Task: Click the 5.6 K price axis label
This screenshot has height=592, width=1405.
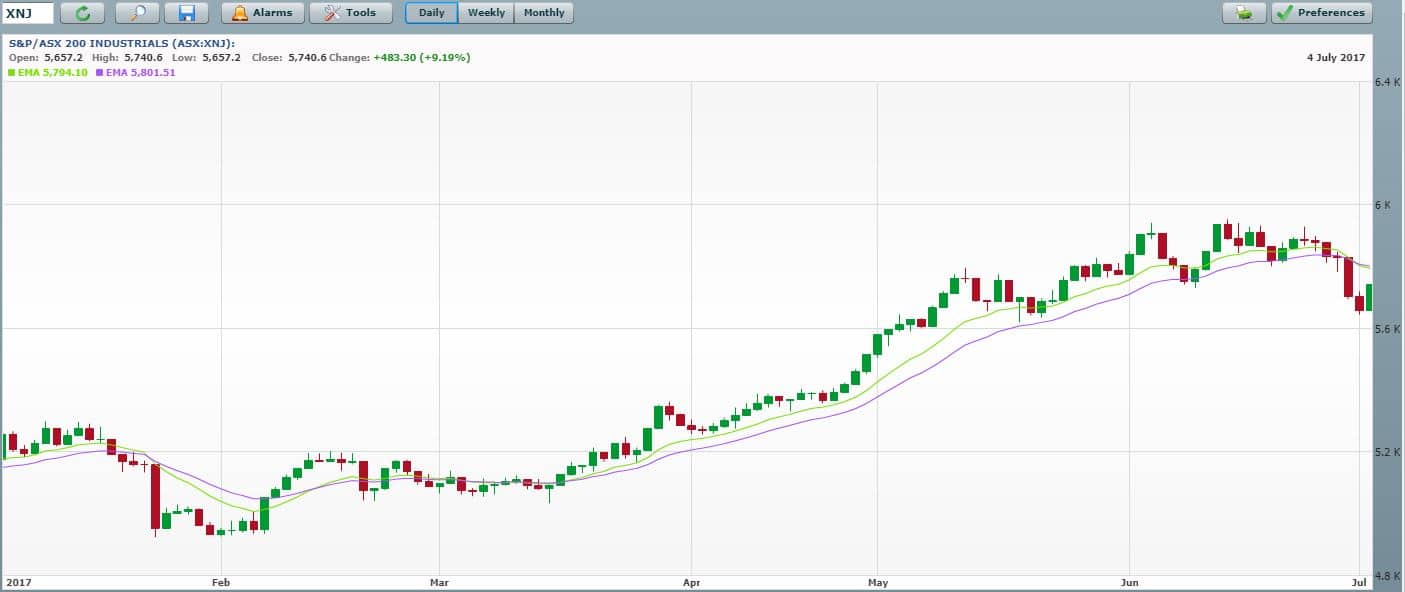Action: click(1388, 329)
